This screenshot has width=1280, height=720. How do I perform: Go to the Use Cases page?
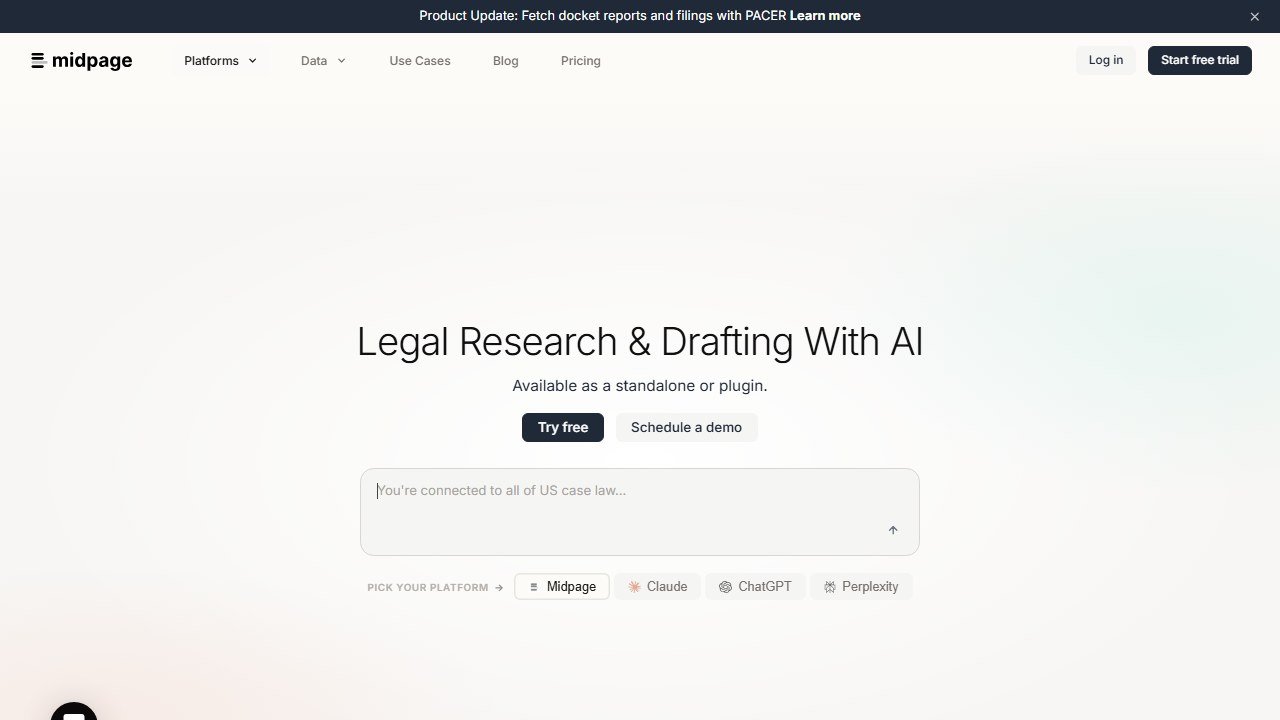pos(420,61)
